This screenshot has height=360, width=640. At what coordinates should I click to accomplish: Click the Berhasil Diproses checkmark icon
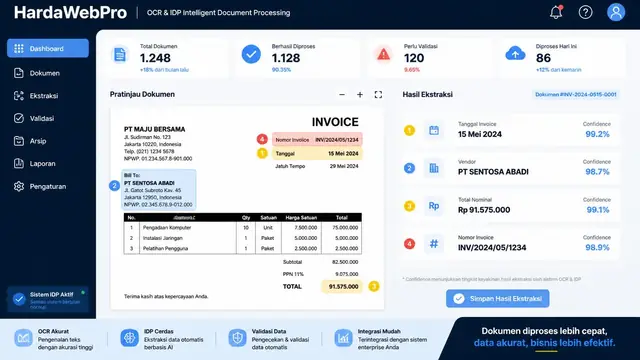(x=251, y=54)
